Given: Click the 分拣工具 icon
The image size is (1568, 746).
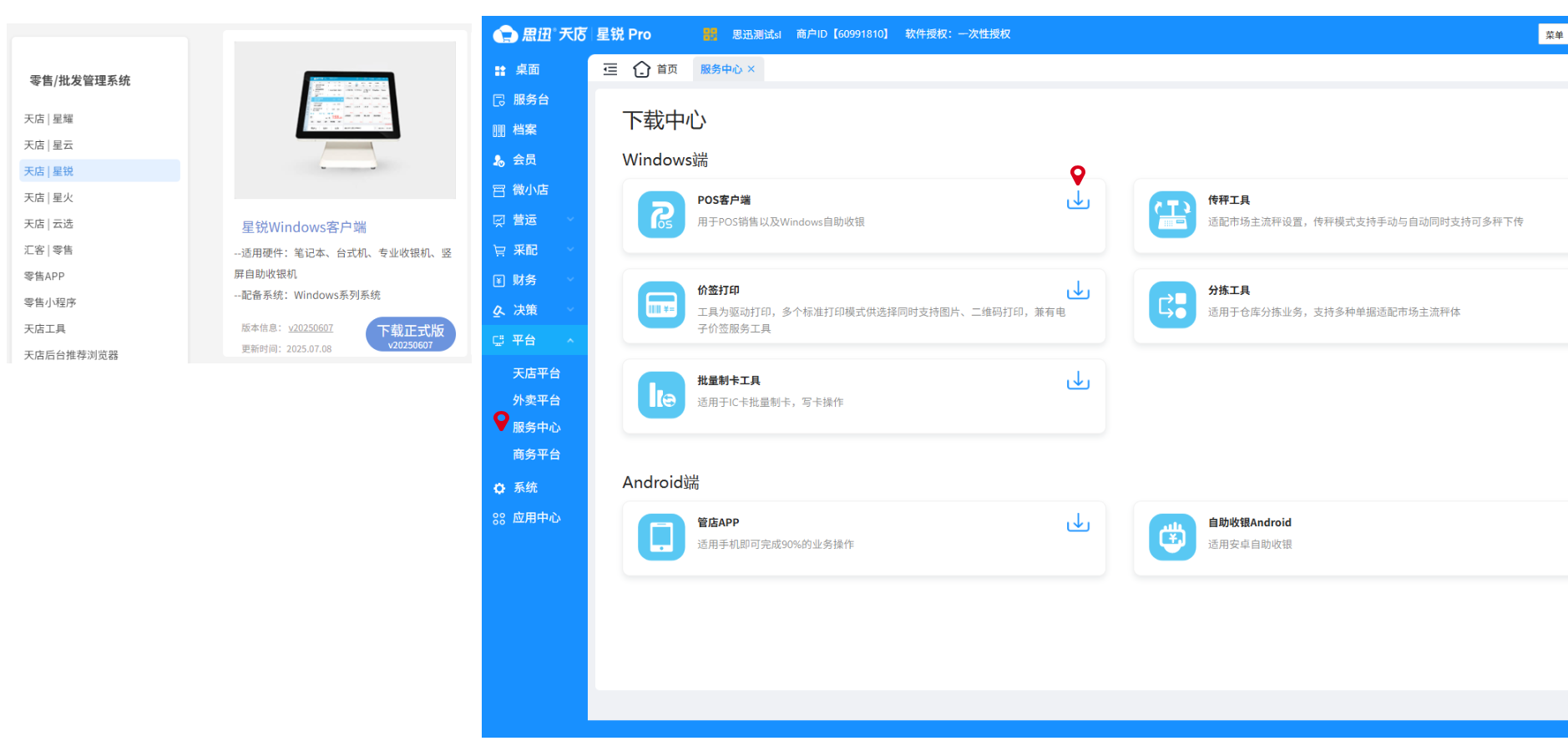Looking at the screenshot, I should click(1172, 305).
